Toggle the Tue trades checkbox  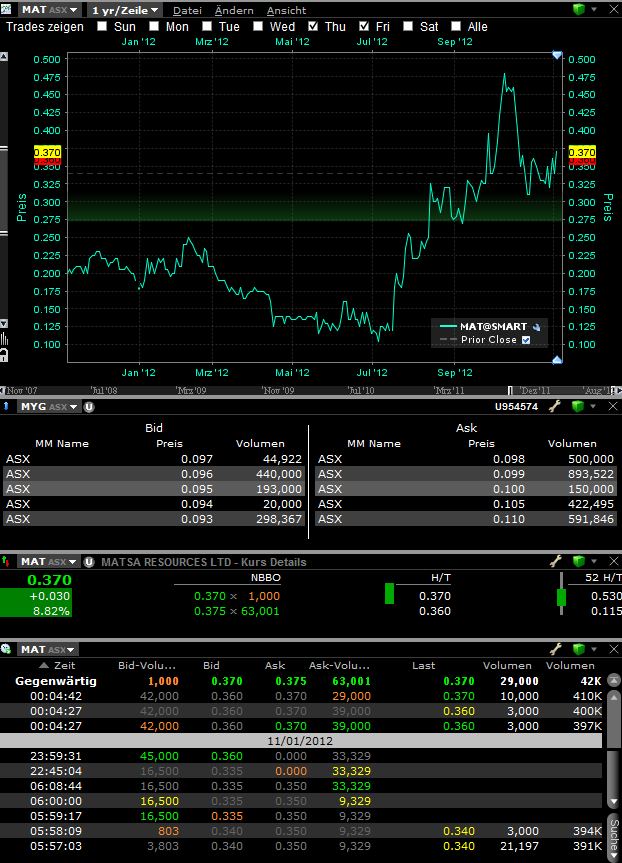coord(207,26)
